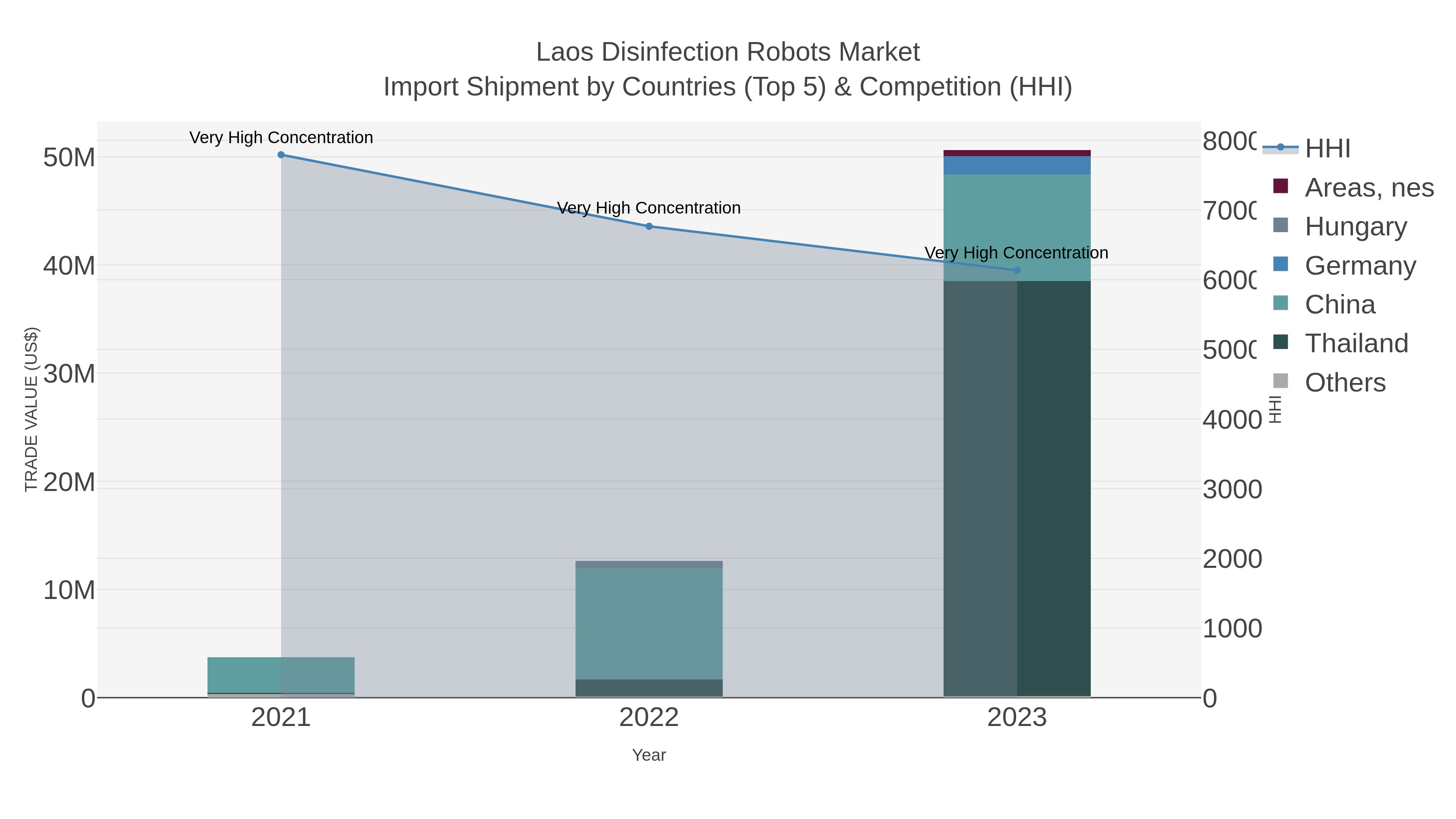Toggle the Thailand legend label
The width and height of the screenshot is (1456, 819).
pyautogui.click(x=1357, y=343)
